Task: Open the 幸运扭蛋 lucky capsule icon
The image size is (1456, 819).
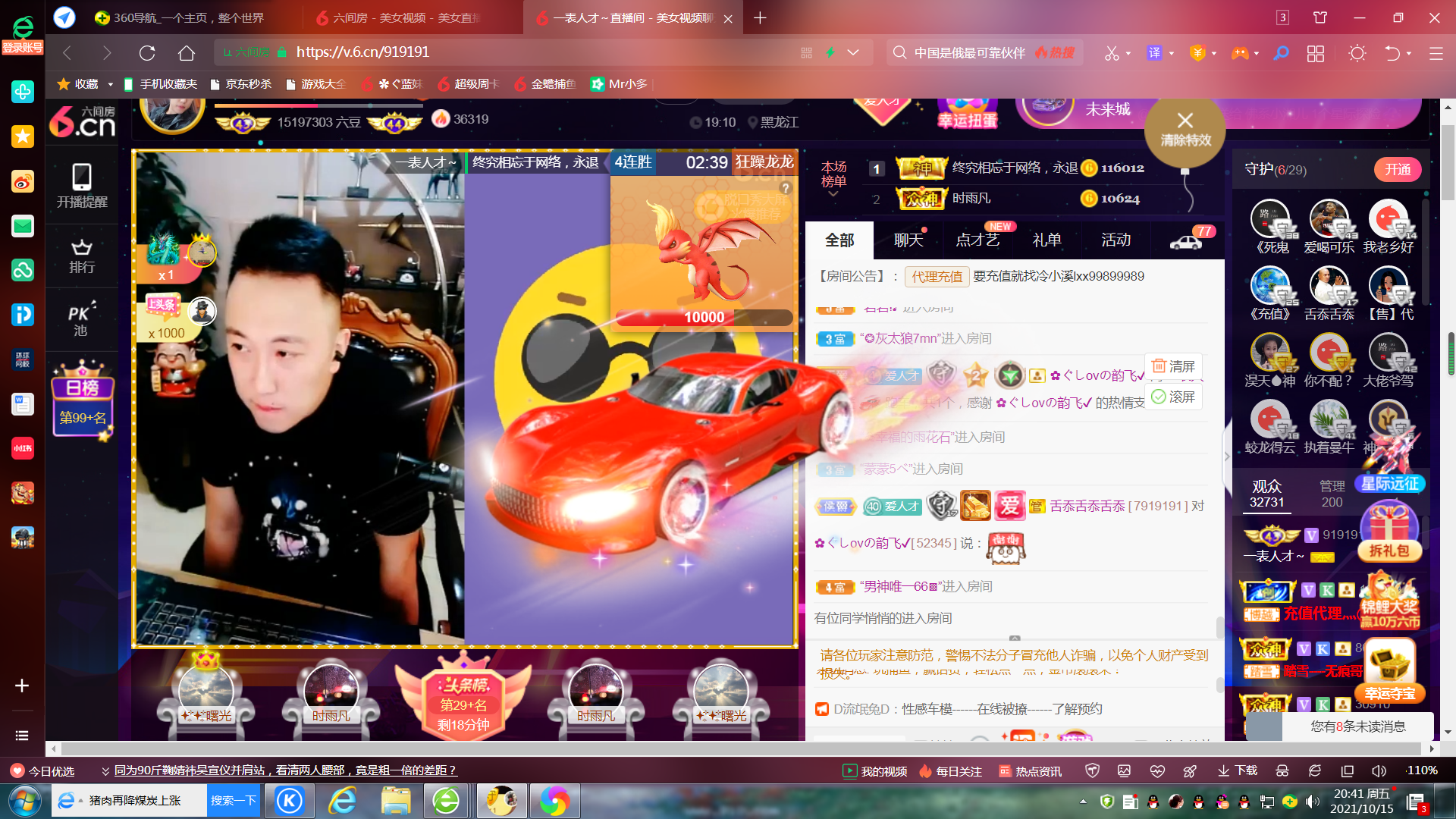Action: (x=967, y=114)
